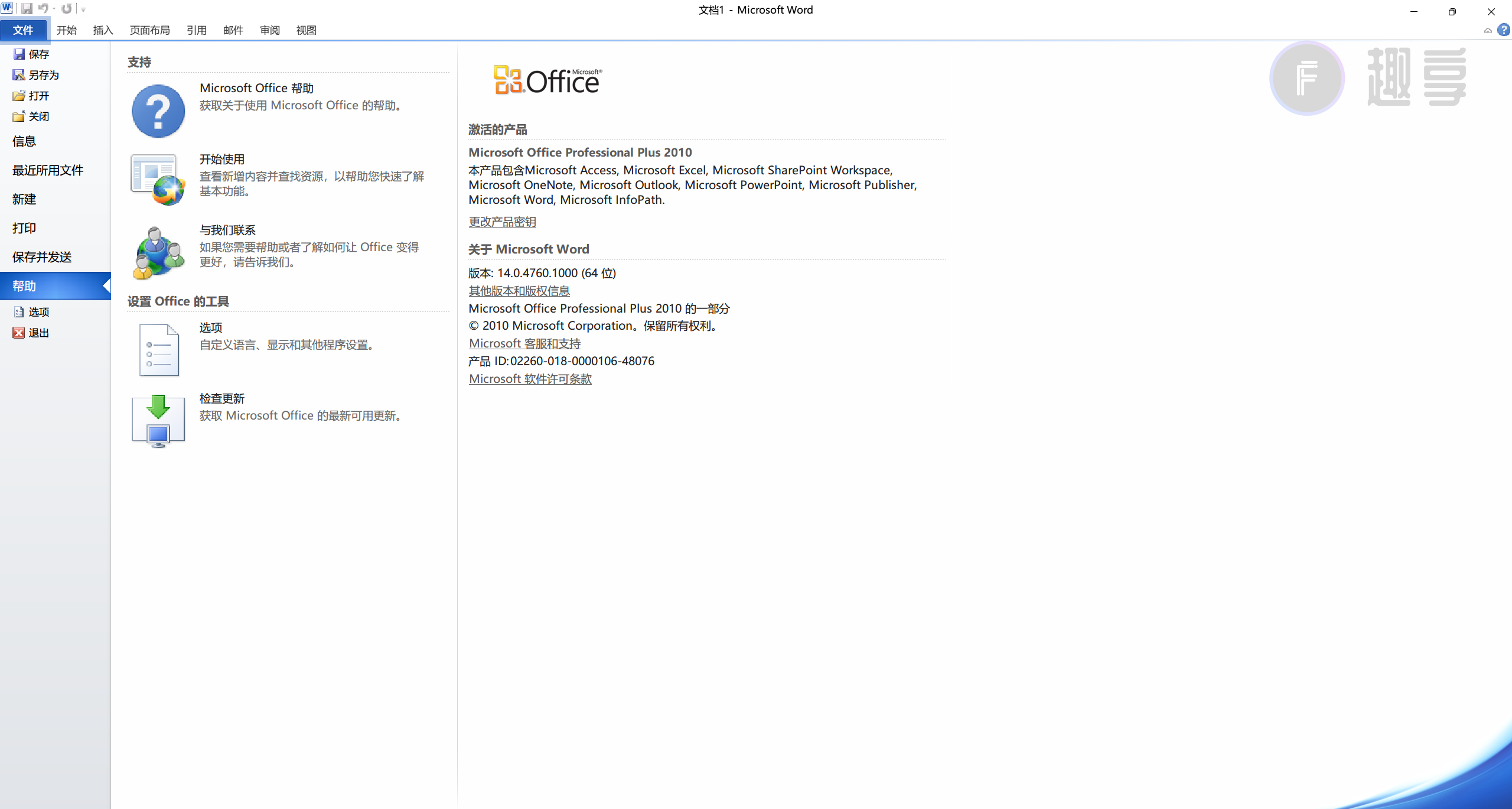The image size is (1512, 809).
Task: Click the 支持 section heading
Action: pos(139,62)
